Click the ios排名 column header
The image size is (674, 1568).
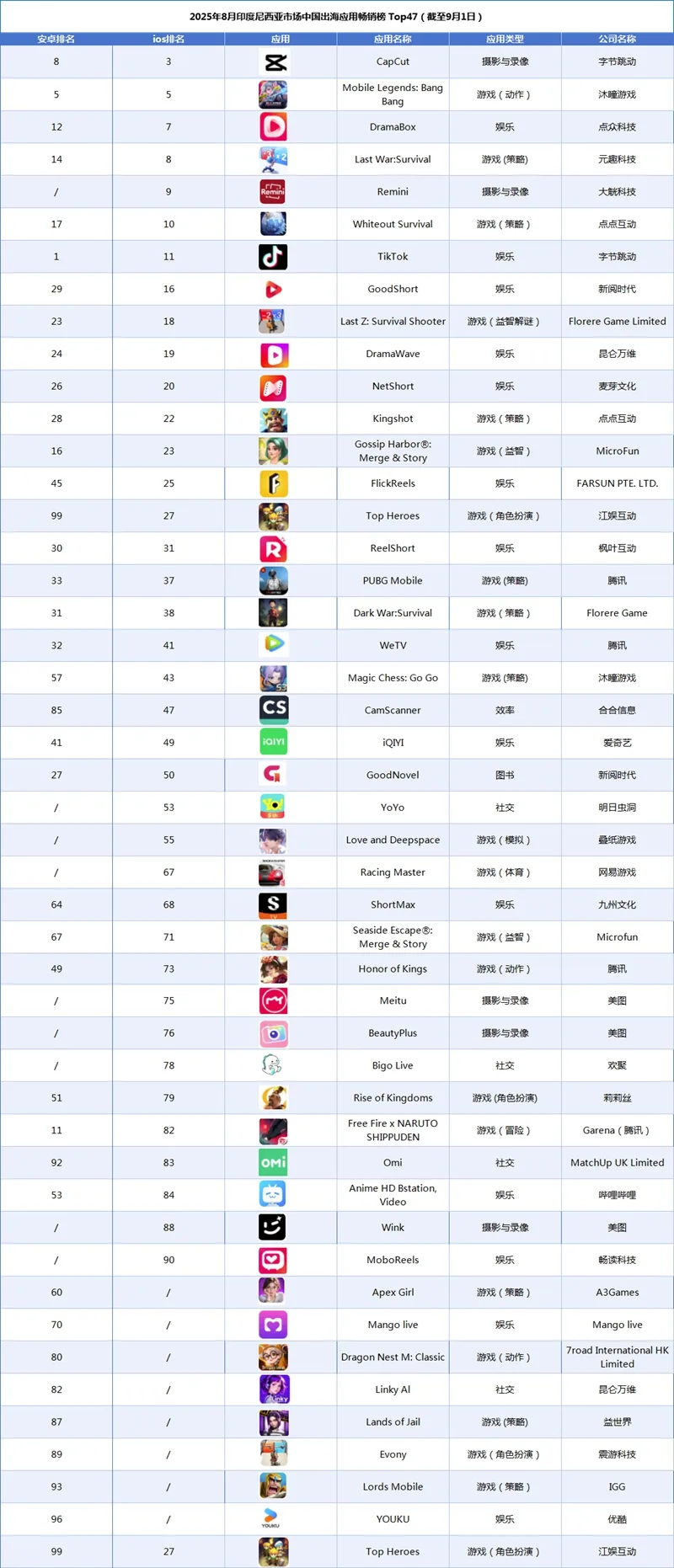[168, 39]
